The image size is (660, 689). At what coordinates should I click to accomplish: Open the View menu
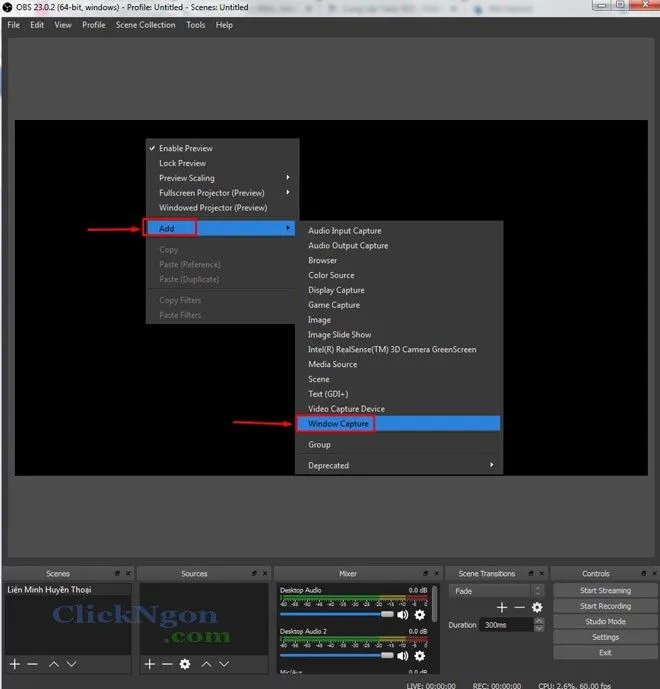[x=63, y=25]
